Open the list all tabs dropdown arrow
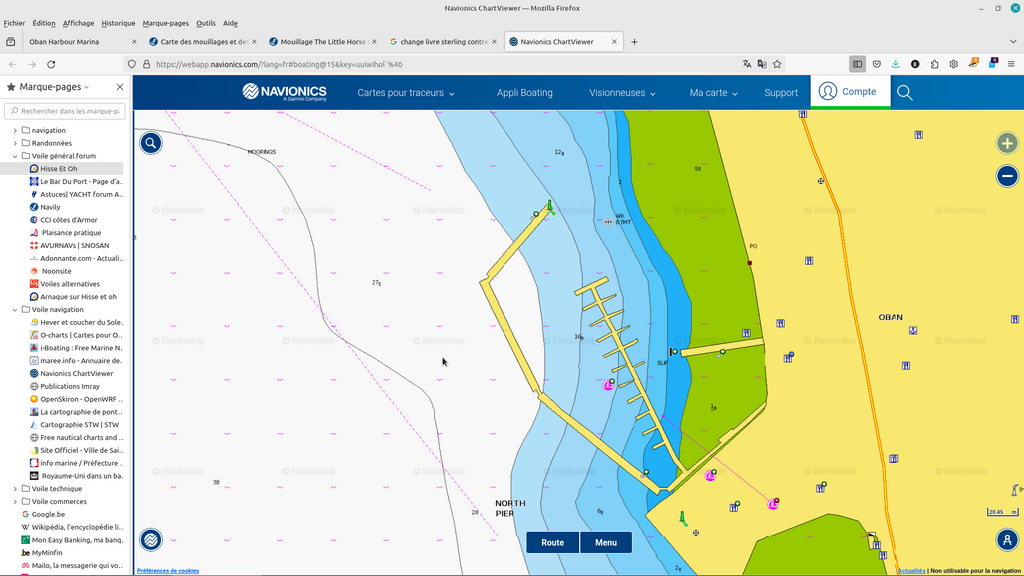This screenshot has width=1024, height=576. tap(1013, 42)
